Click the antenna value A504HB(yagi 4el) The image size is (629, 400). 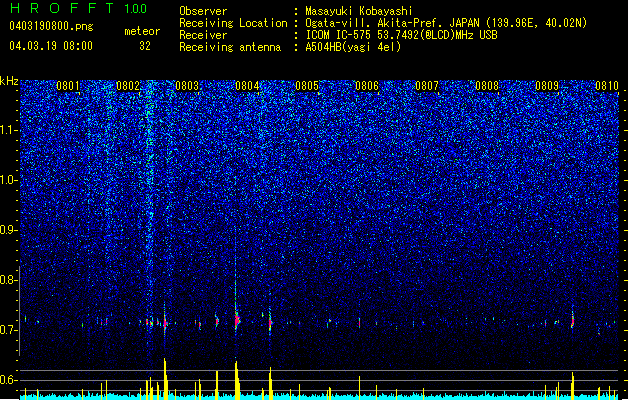[353, 47]
